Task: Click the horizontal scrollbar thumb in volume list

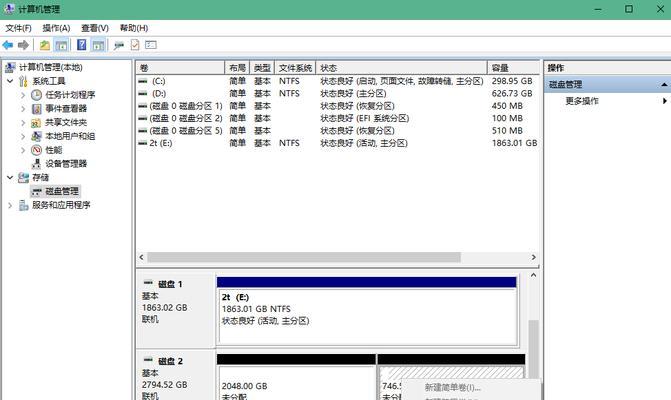Action: pos(304,257)
